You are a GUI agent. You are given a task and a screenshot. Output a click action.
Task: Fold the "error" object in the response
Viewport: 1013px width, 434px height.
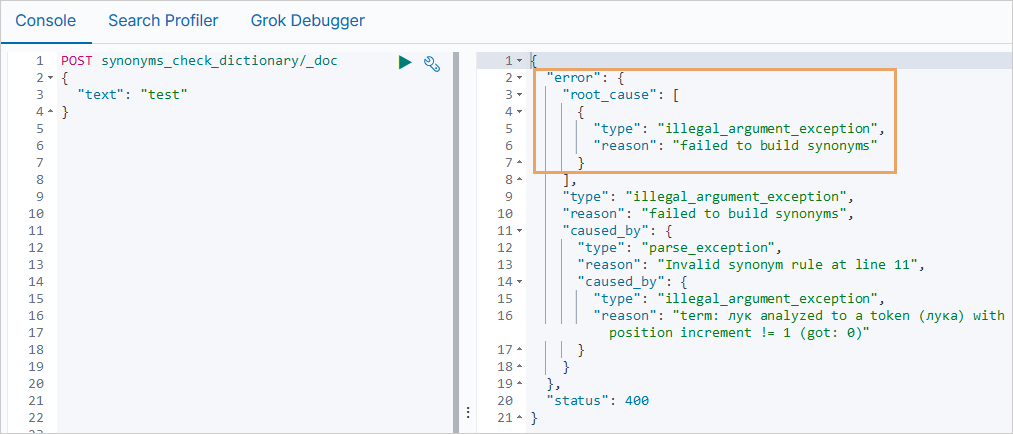pyautogui.click(x=520, y=78)
